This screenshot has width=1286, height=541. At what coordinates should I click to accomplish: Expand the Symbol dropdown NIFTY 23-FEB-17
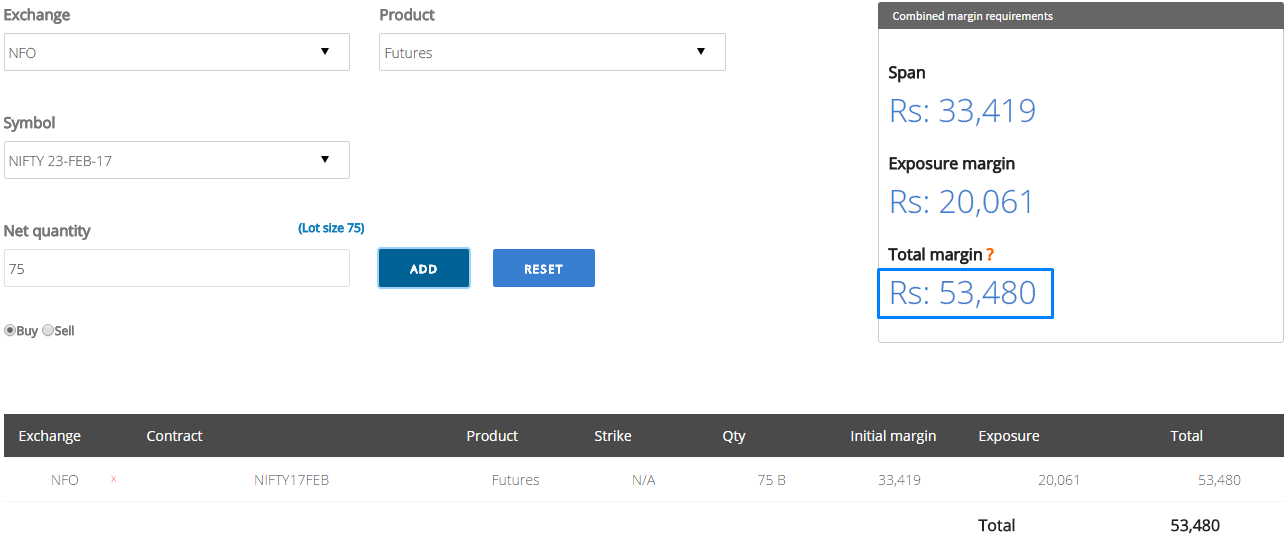coord(177,160)
